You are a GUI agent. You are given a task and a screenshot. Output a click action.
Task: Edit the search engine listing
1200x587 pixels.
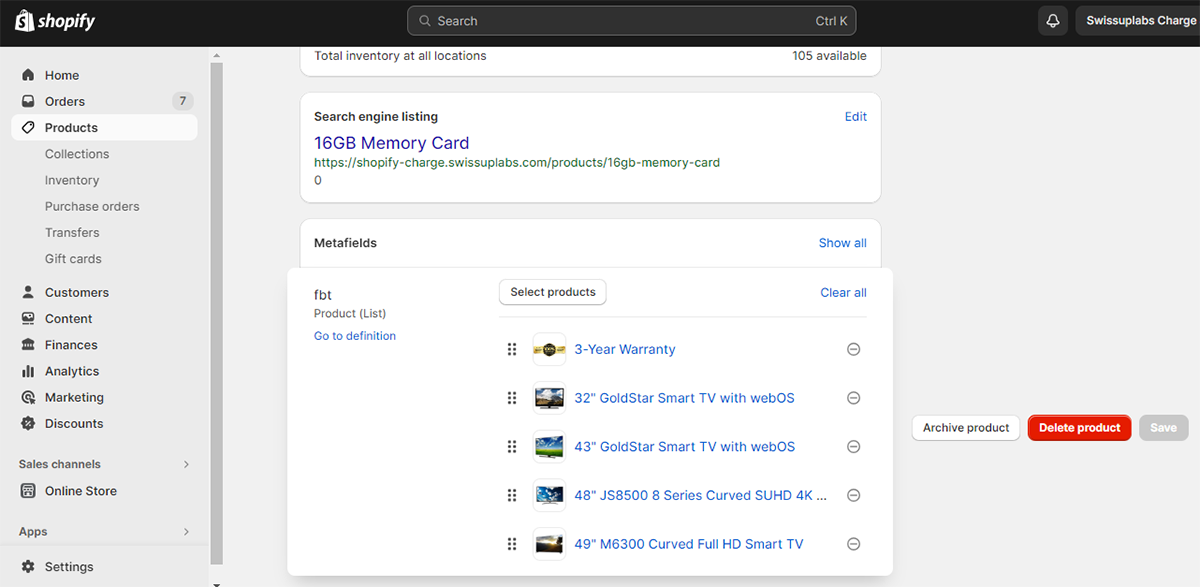(x=856, y=117)
